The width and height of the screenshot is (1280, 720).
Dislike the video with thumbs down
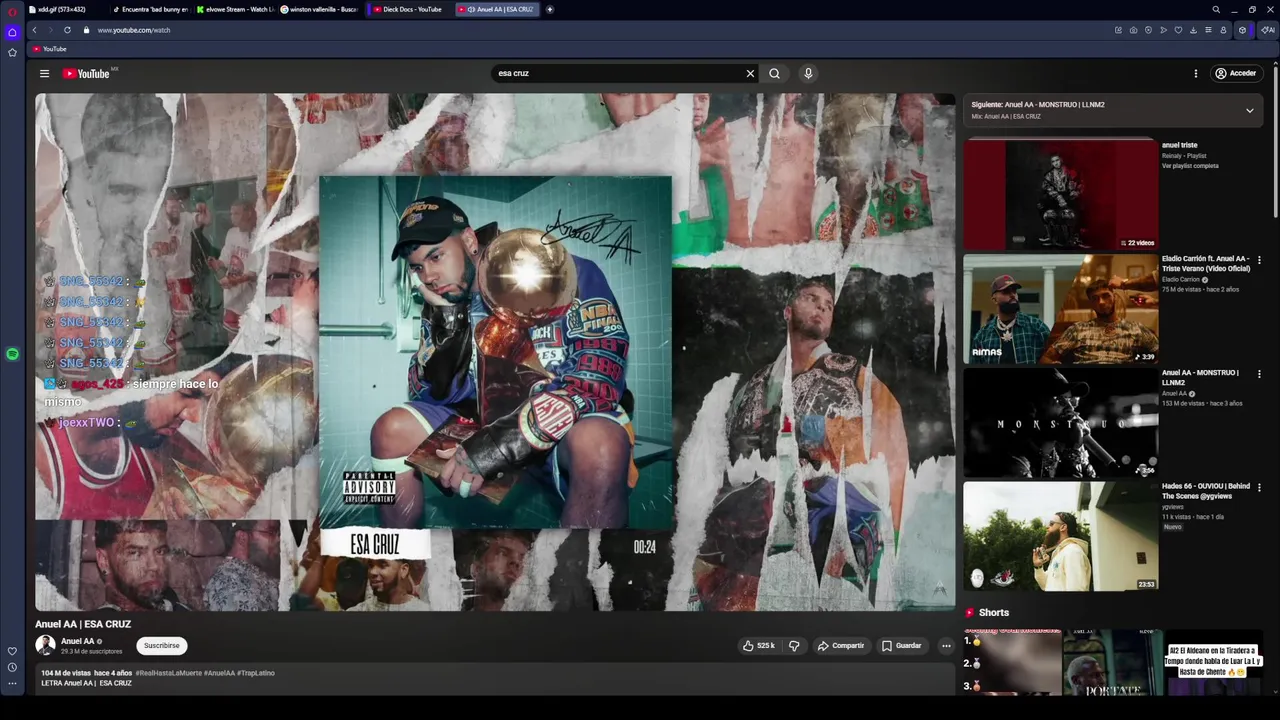point(794,646)
